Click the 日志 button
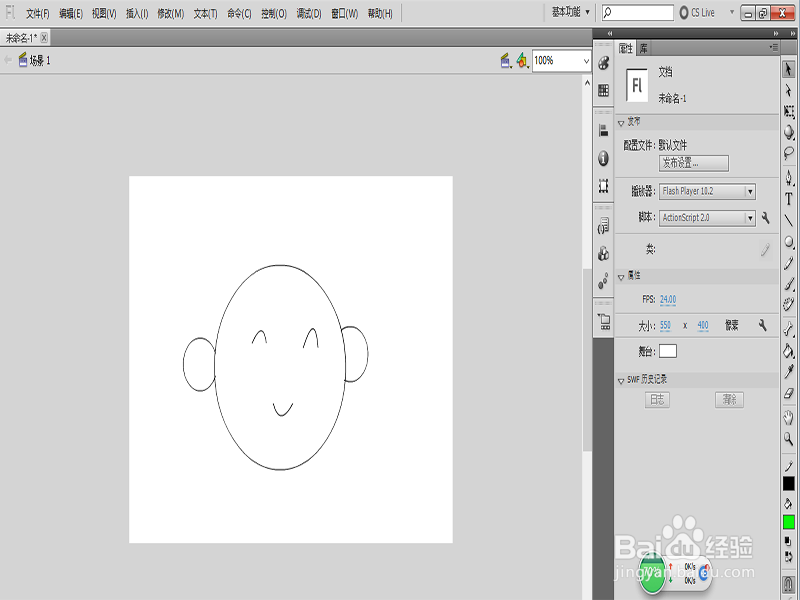The image size is (800, 600). (x=657, y=399)
